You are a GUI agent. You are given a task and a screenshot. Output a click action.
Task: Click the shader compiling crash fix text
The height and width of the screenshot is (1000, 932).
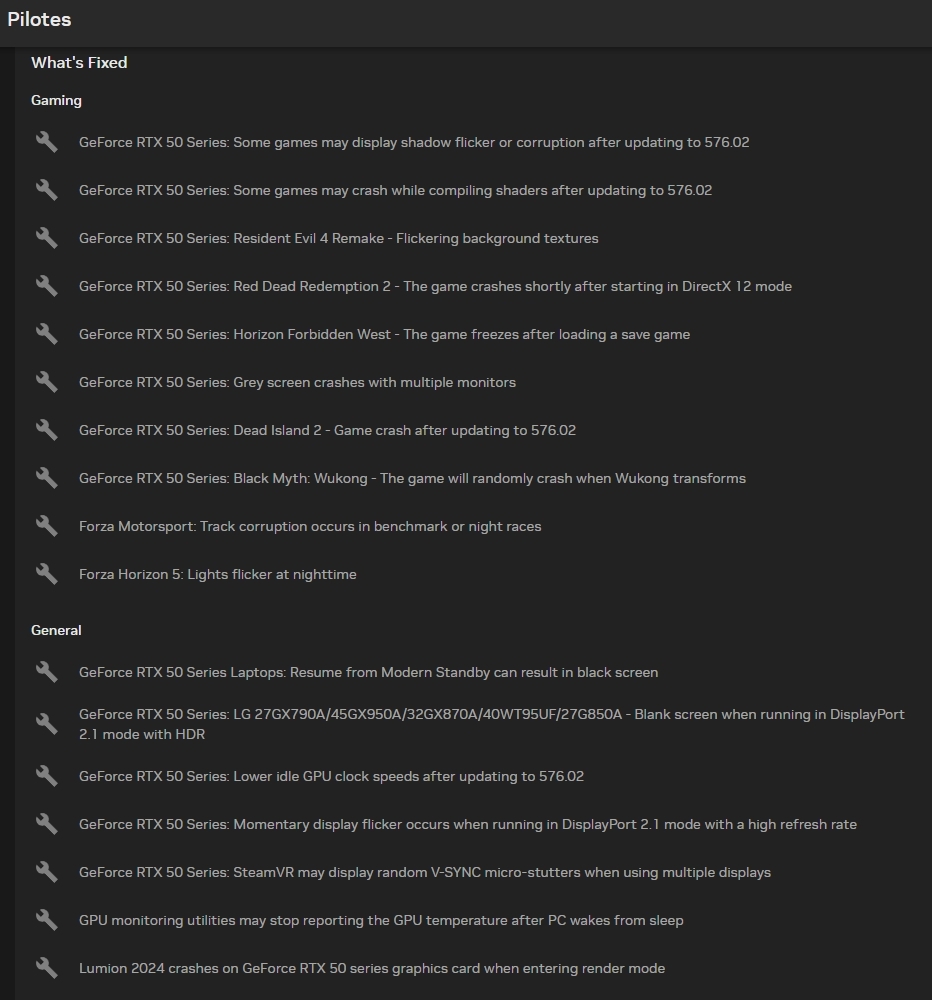(395, 191)
